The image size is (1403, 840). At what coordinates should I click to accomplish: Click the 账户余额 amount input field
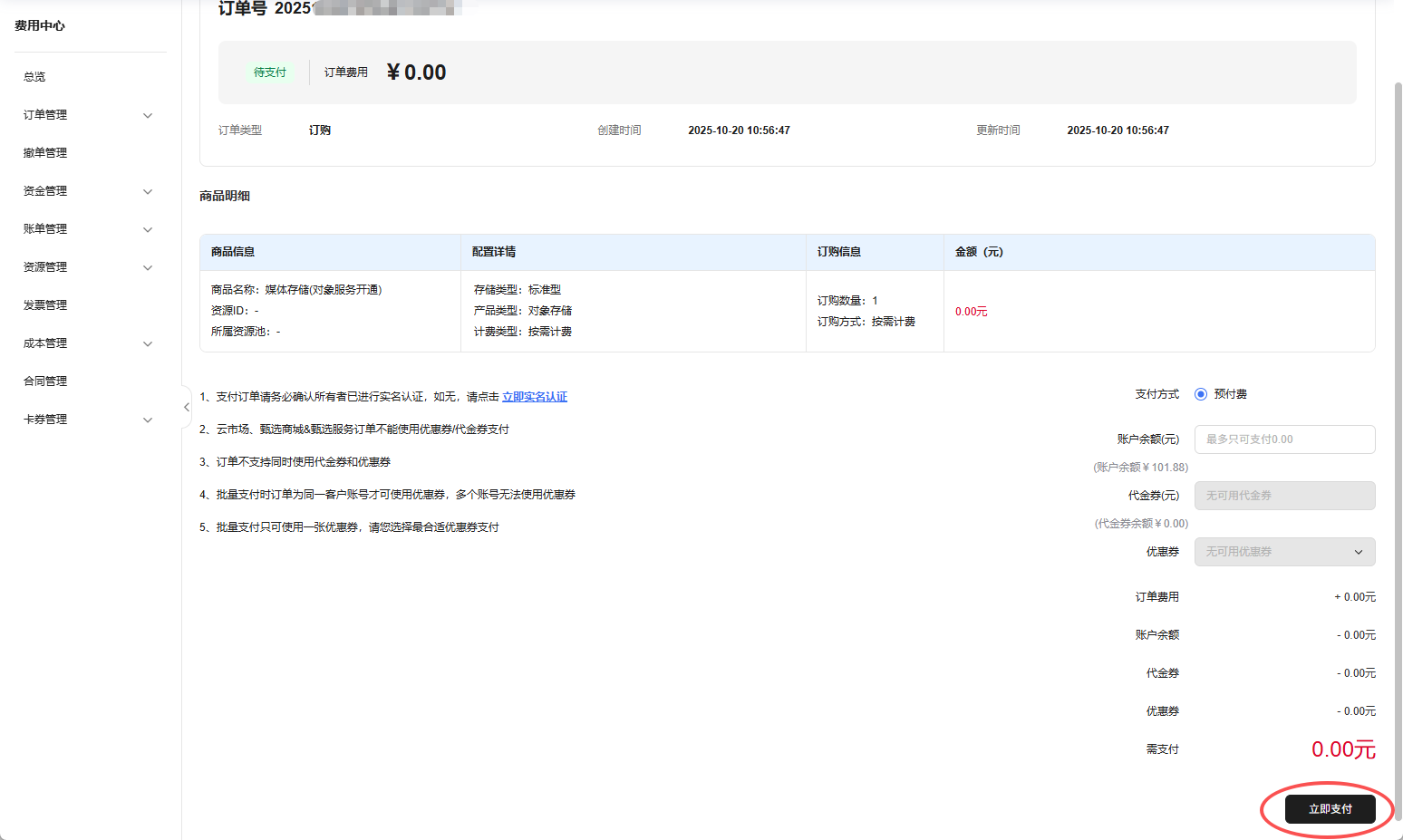click(x=1284, y=439)
